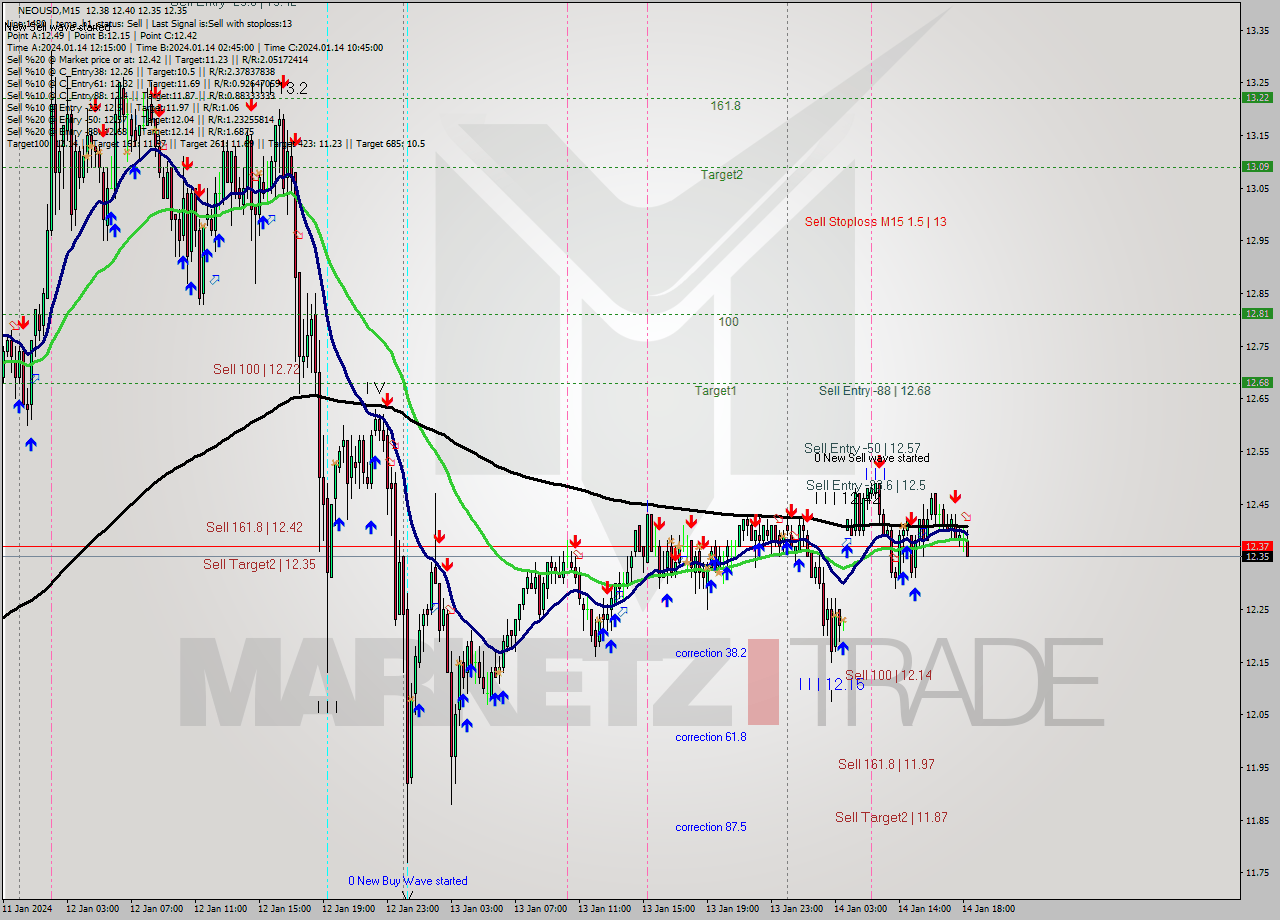Select the 'Sell Stoploss M15 1.5 | 13' label

875,222
